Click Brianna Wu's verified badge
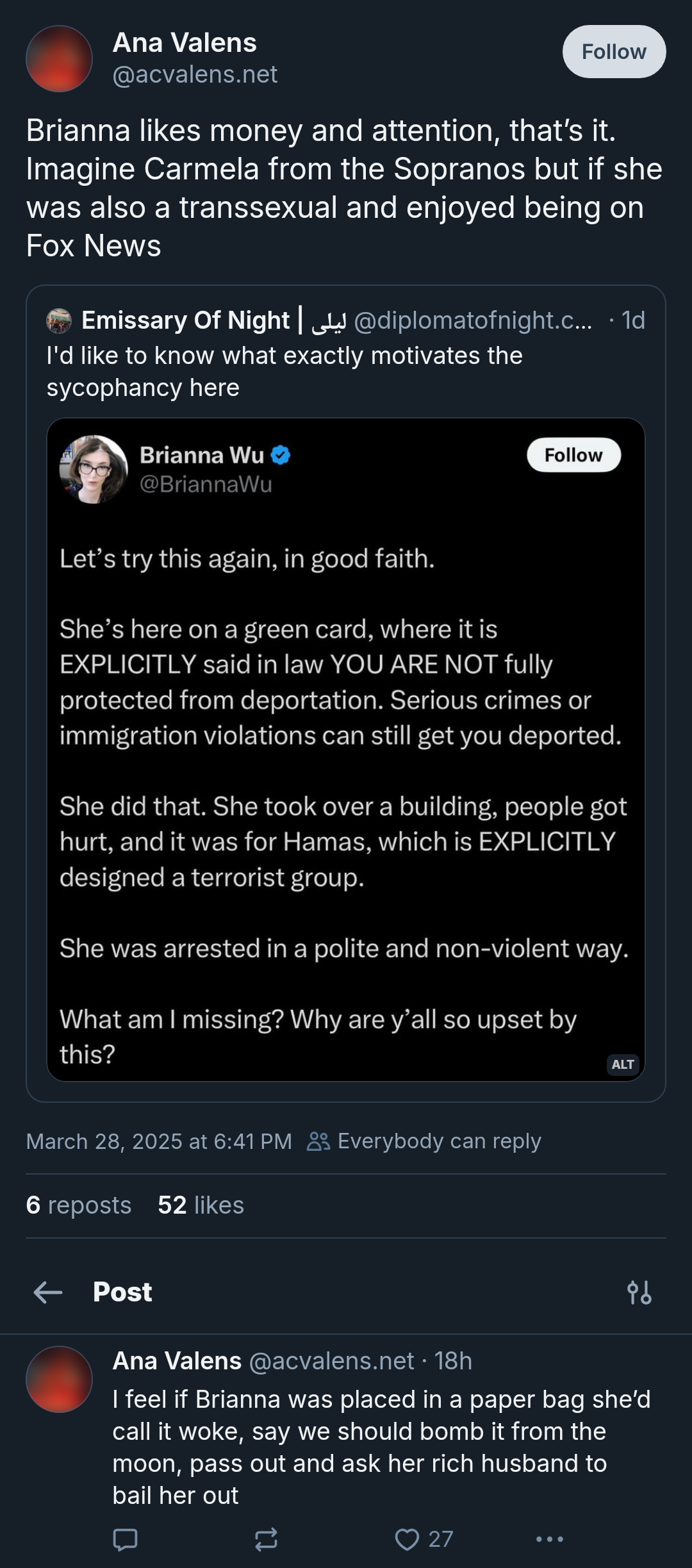 [281, 455]
